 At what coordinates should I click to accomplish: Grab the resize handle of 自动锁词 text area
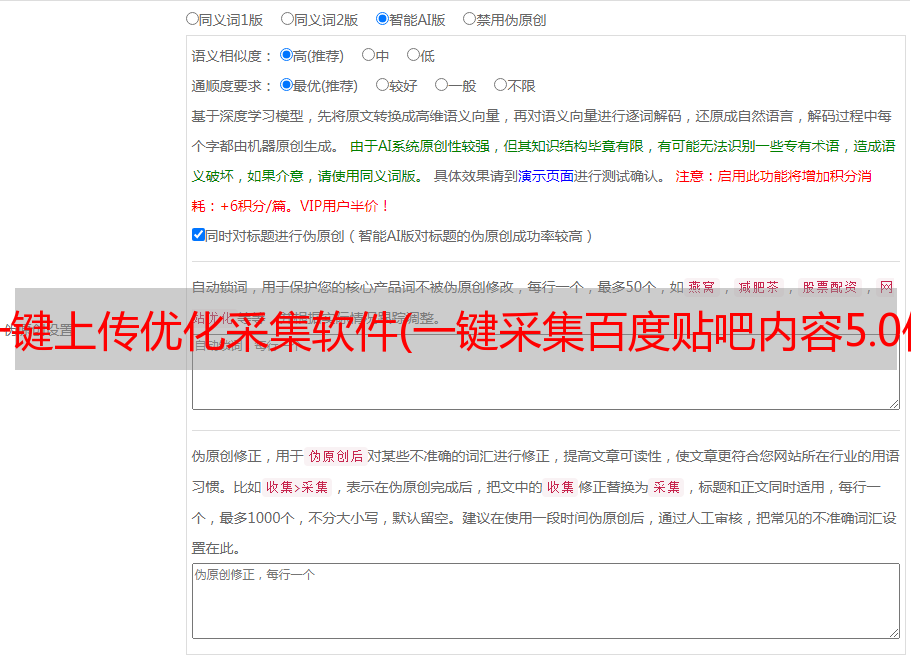pos(894,404)
